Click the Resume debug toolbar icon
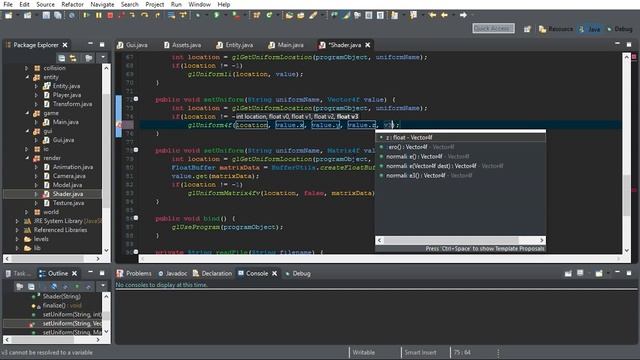This screenshot has width=640, height=360. tap(86, 15)
